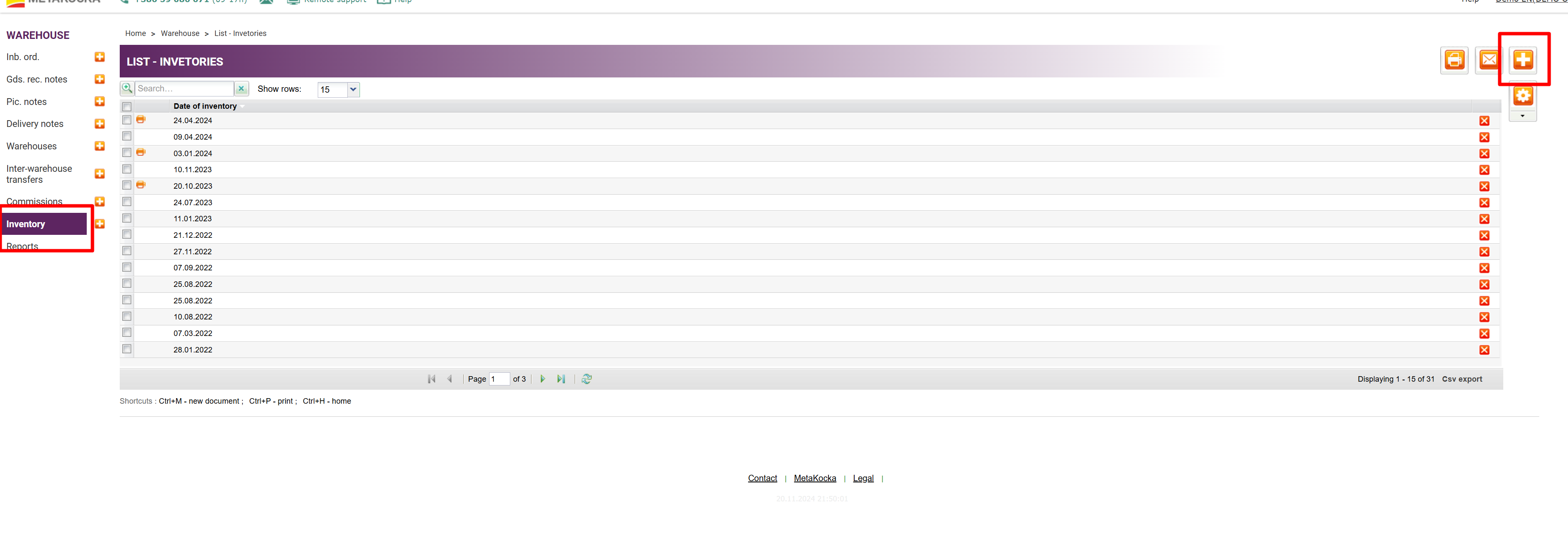Open Warehouses in the sidebar menu
Viewport: 1568px width, 534px height.
tap(32, 146)
